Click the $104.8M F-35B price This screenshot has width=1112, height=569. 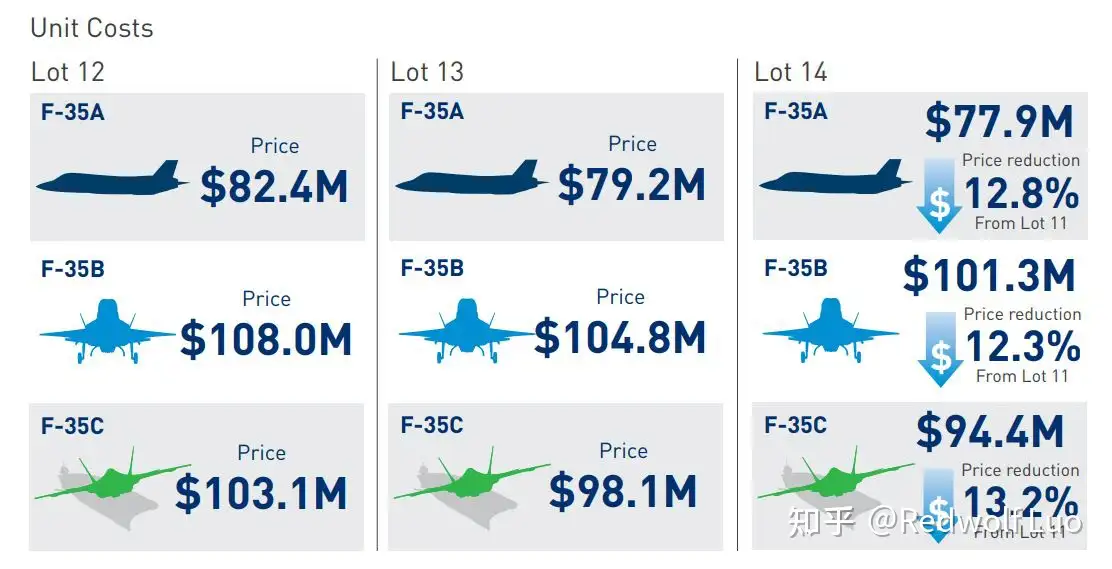[619, 337]
